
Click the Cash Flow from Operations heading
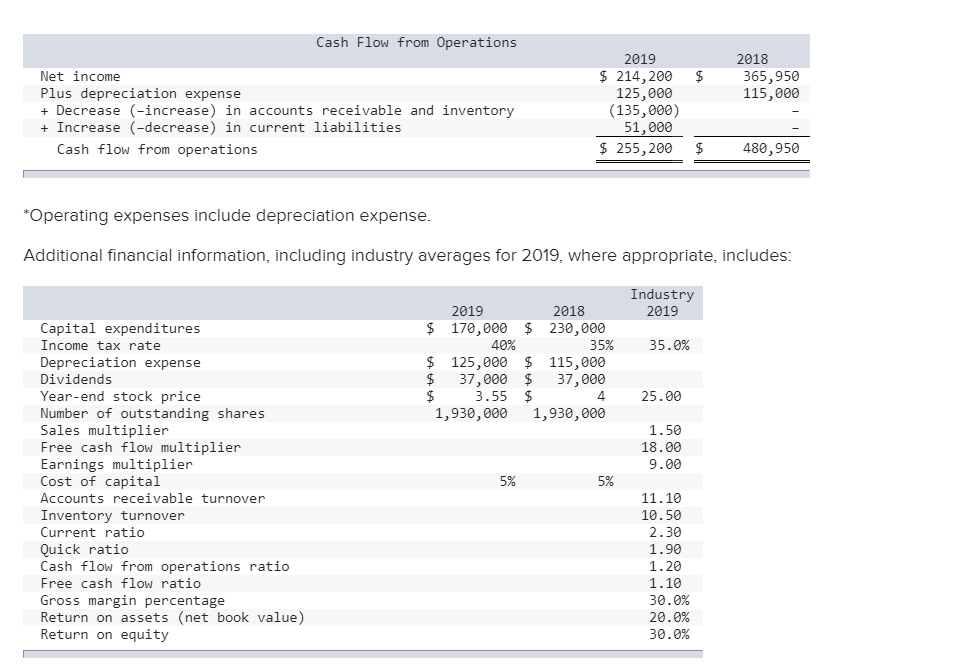416,43
